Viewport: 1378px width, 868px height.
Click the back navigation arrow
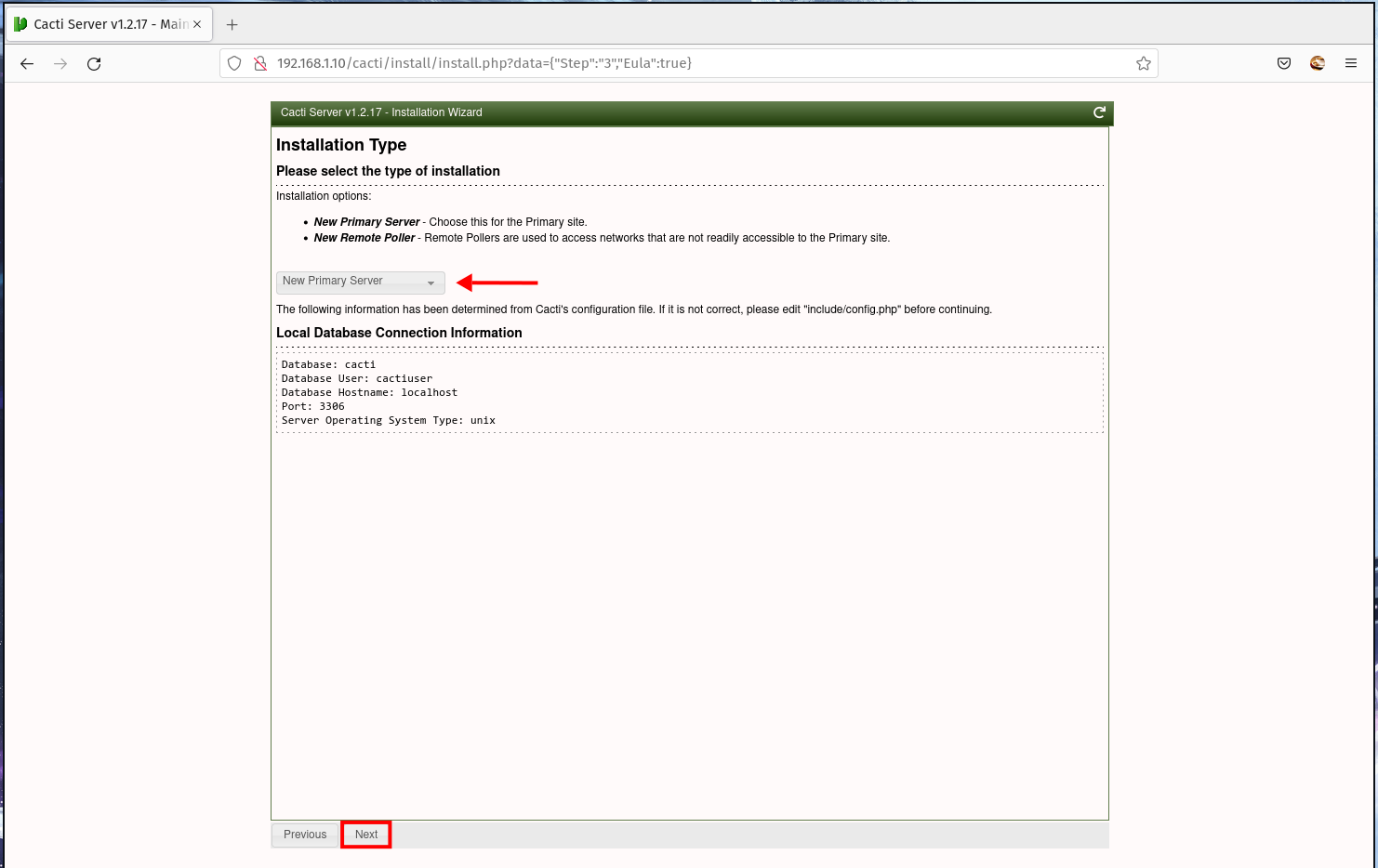26,63
